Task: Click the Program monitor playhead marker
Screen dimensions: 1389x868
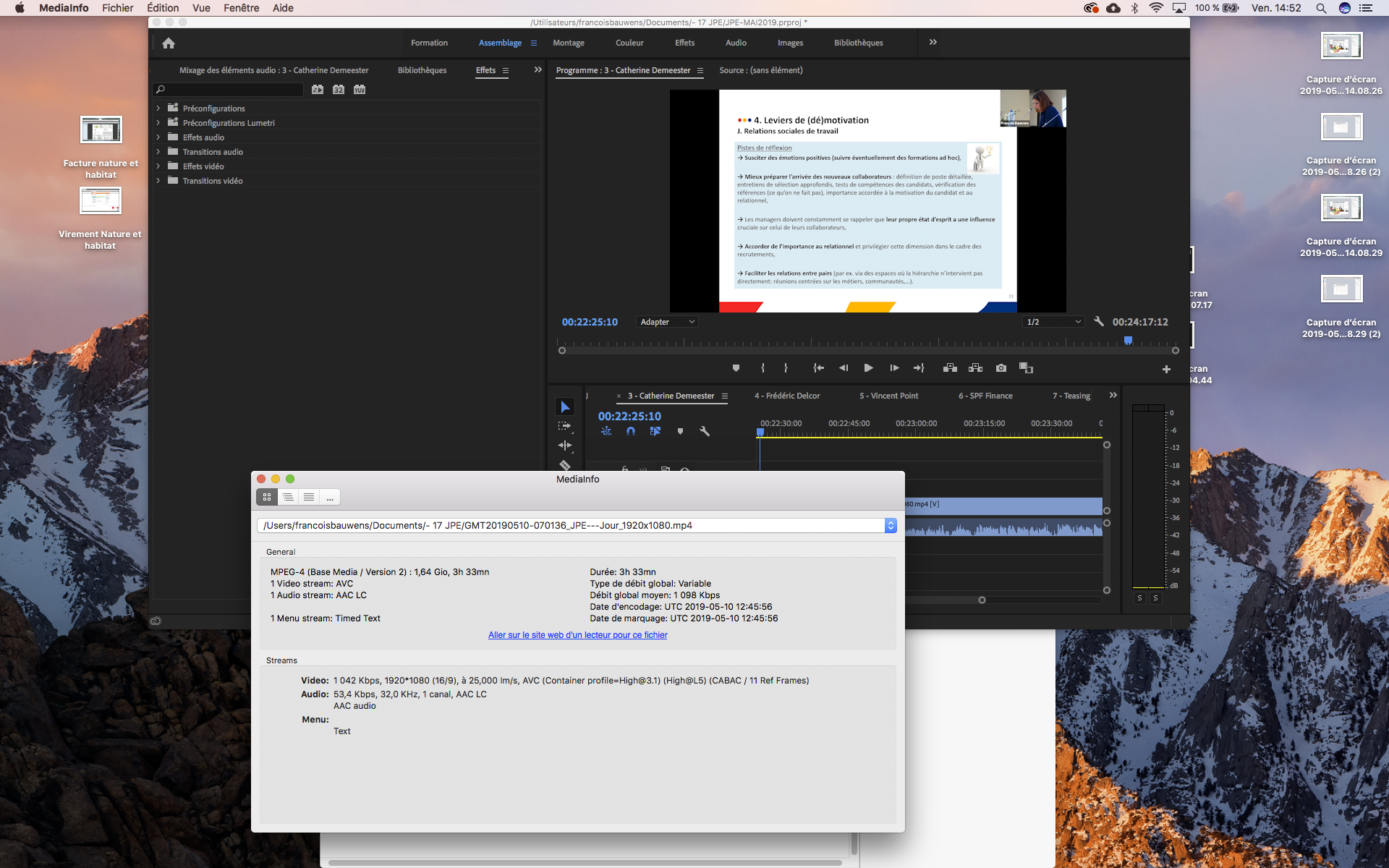Action: (x=1128, y=340)
